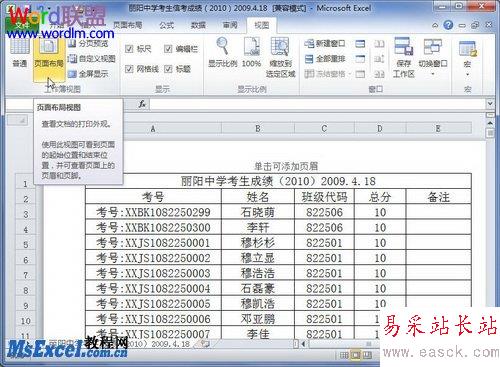
Task: Open the 公式 ribbon tab
Action: click(166, 25)
